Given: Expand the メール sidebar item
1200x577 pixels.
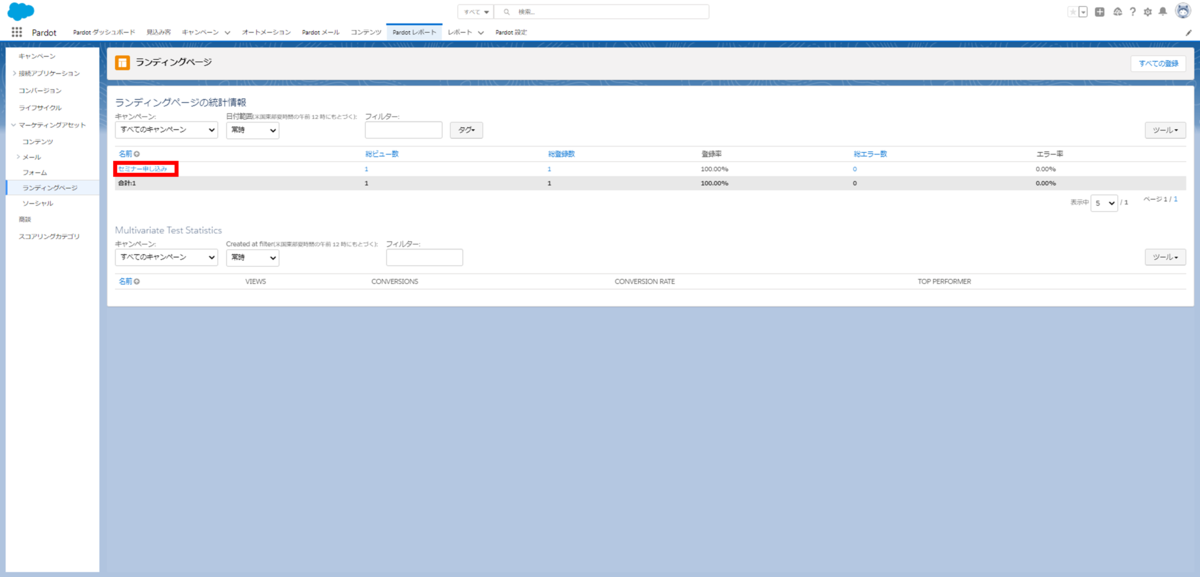Looking at the screenshot, I should (x=18, y=158).
